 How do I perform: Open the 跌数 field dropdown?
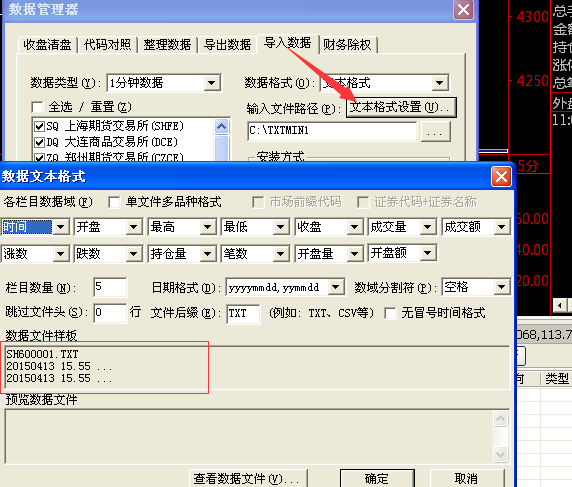click(x=134, y=253)
